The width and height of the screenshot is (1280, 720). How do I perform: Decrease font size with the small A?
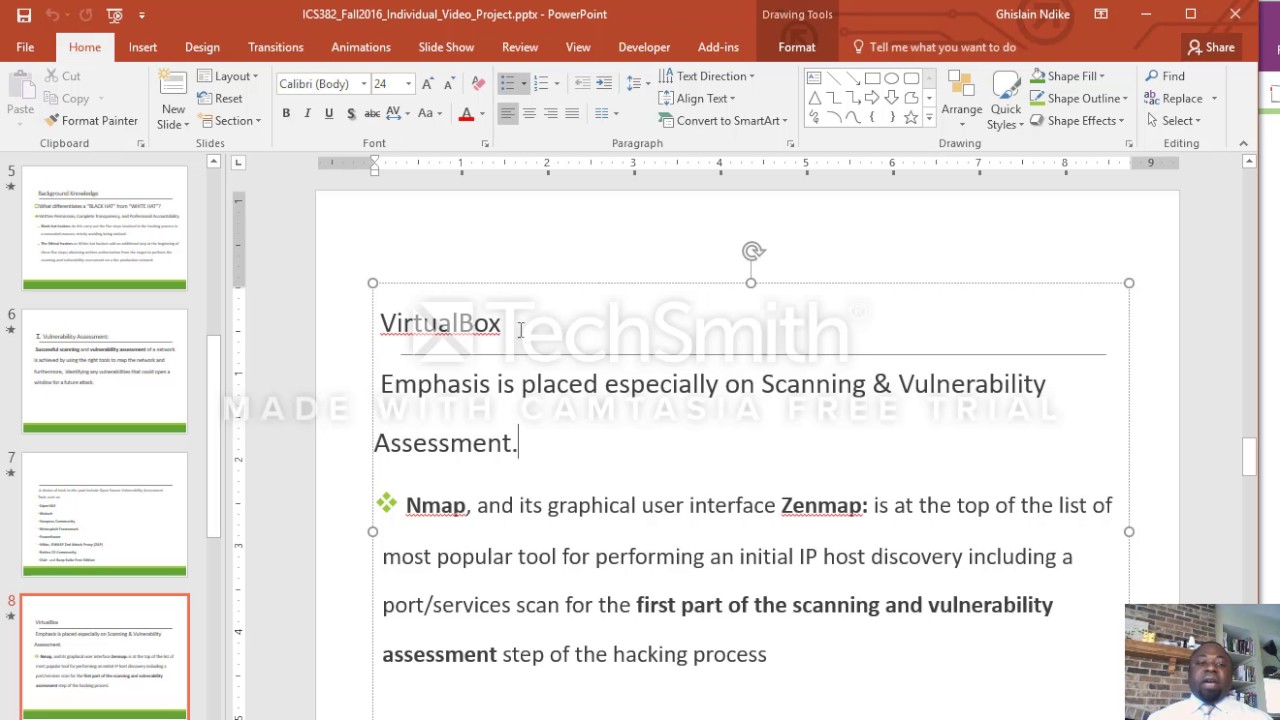coord(449,84)
